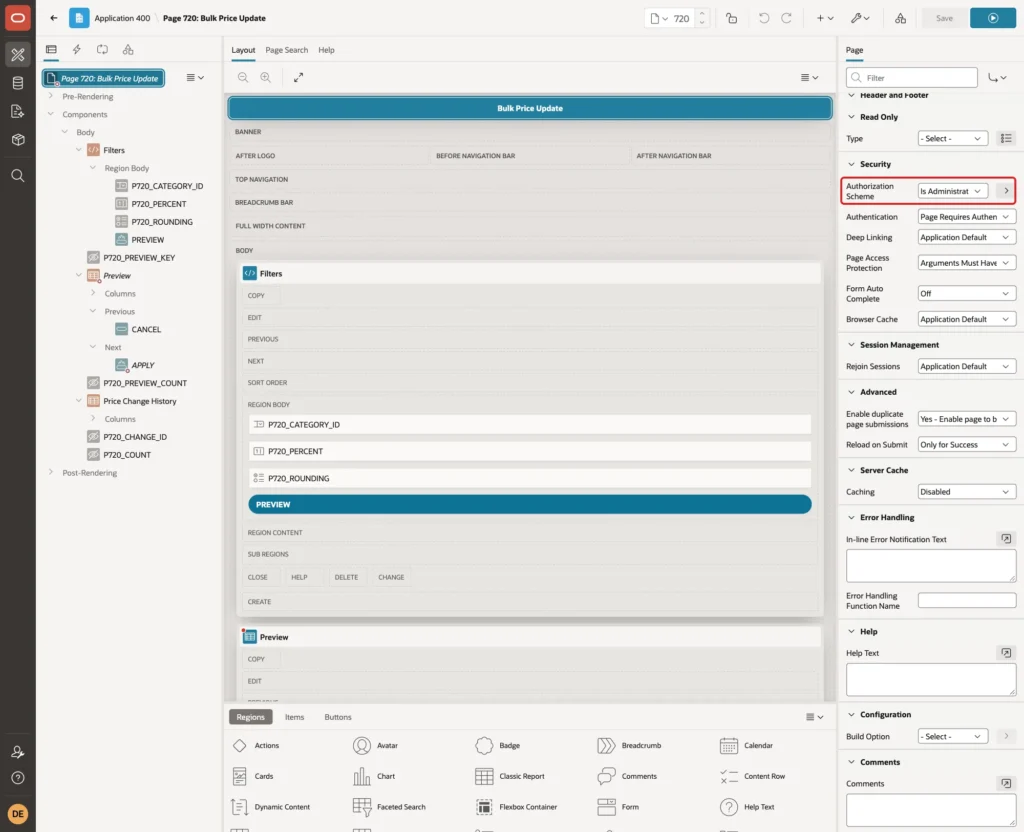Open the Form Auto Complete dropdown
Image resolution: width=1024 pixels, height=832 pixels.
[x=967, y=294]
